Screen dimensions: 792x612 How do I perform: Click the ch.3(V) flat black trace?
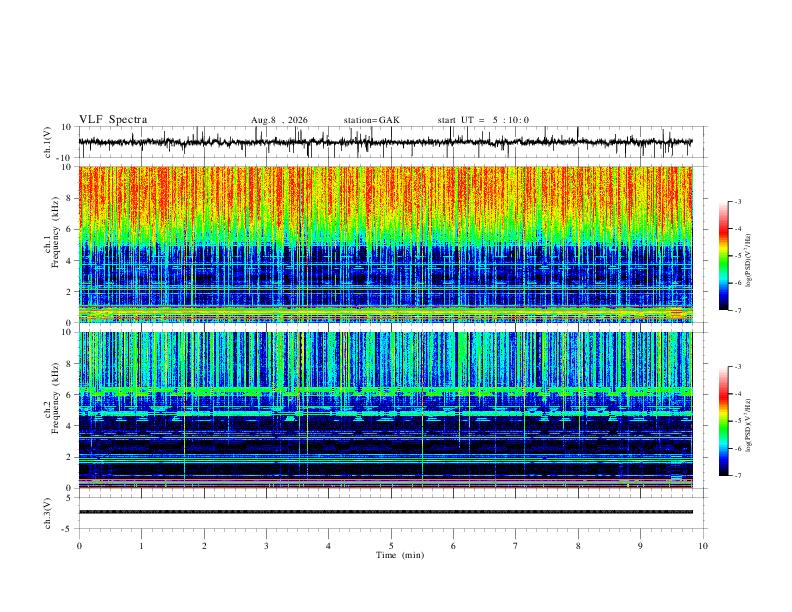coord(386,512)
